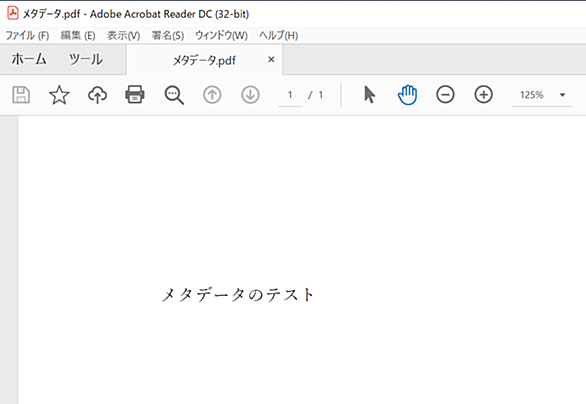The height and width of the screenshot is (404, 586).
Task: Print the document with printer icon
Action: pos(135,94)
